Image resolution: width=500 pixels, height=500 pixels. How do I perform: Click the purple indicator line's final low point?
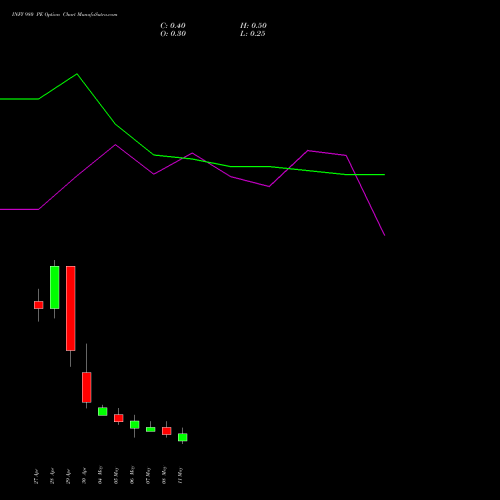pyautogui.click(x=385, y=235)
